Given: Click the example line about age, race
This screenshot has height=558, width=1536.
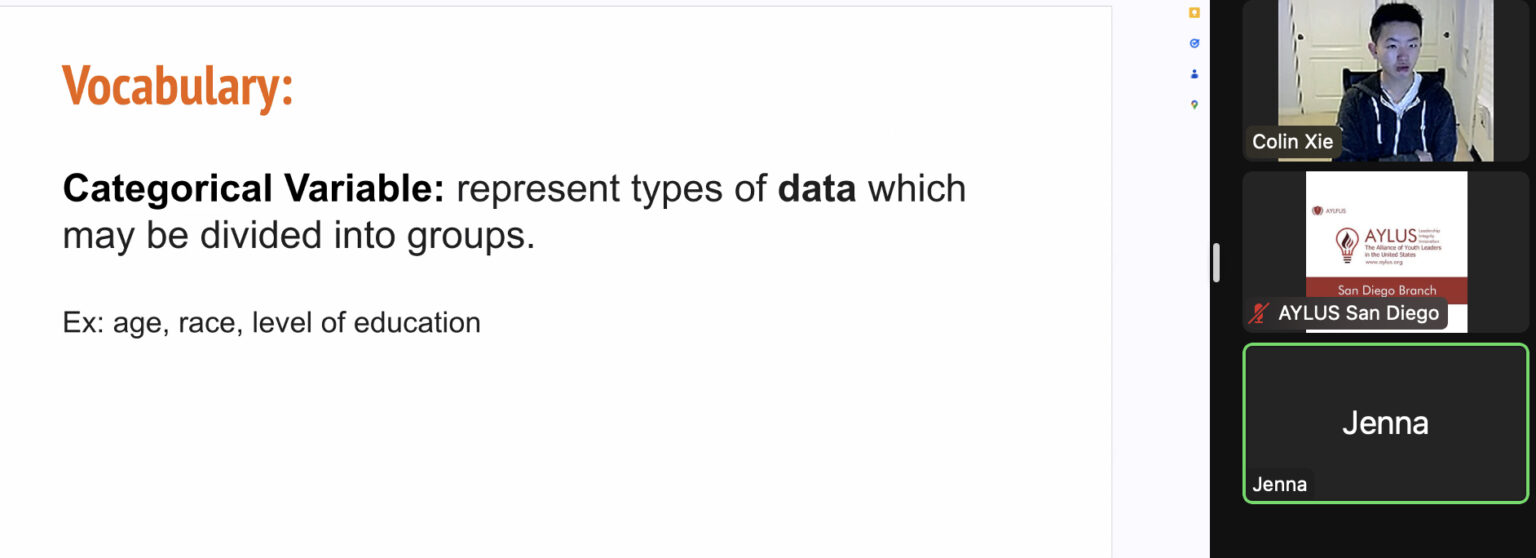Looking at the screenshot, I should pyautogui.click(x=271, y=323).
